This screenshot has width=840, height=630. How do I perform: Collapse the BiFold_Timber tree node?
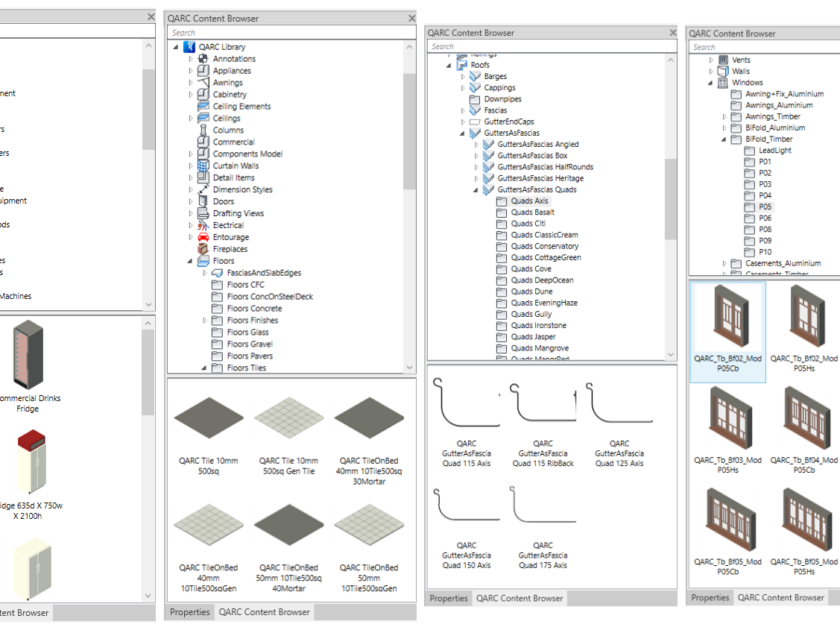723,140
